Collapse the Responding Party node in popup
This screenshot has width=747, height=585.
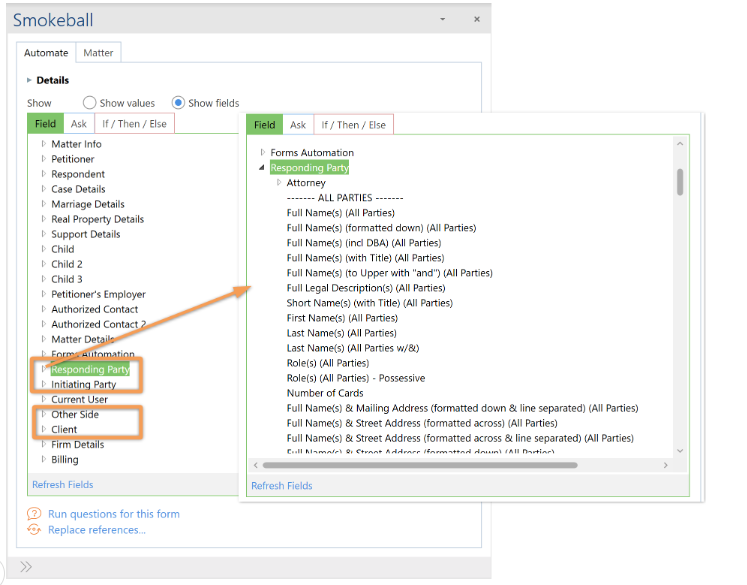click(x=262, y=167)
